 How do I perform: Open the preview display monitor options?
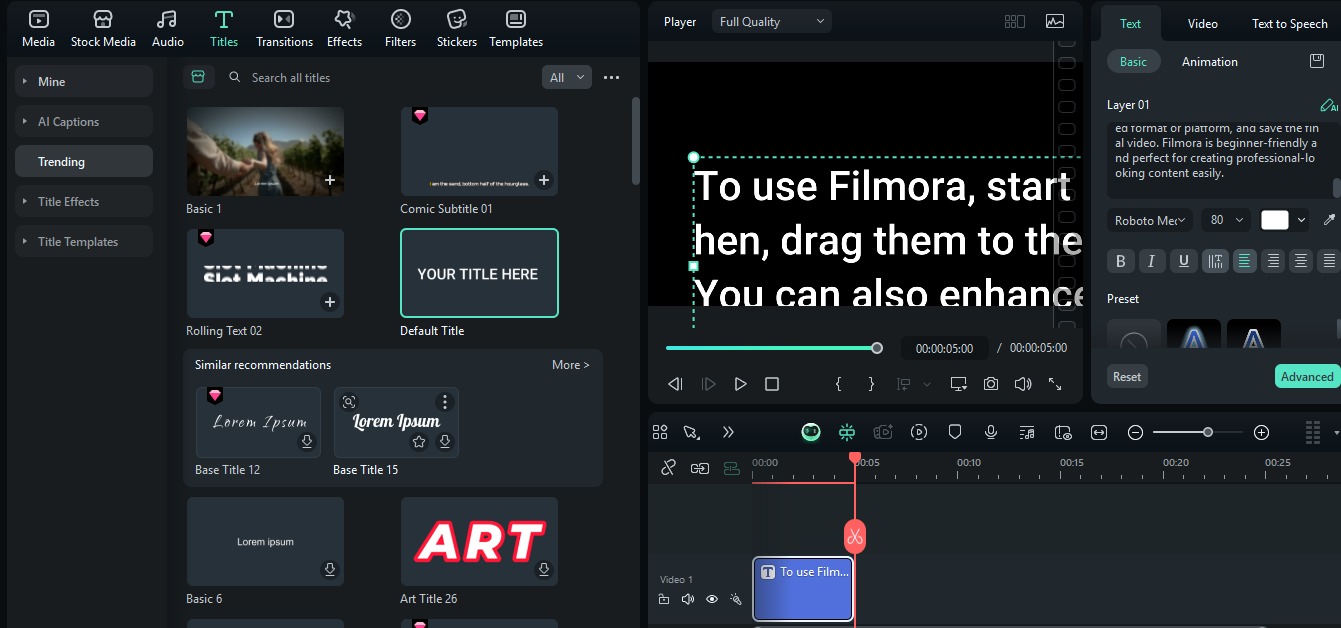coord(958,384)
